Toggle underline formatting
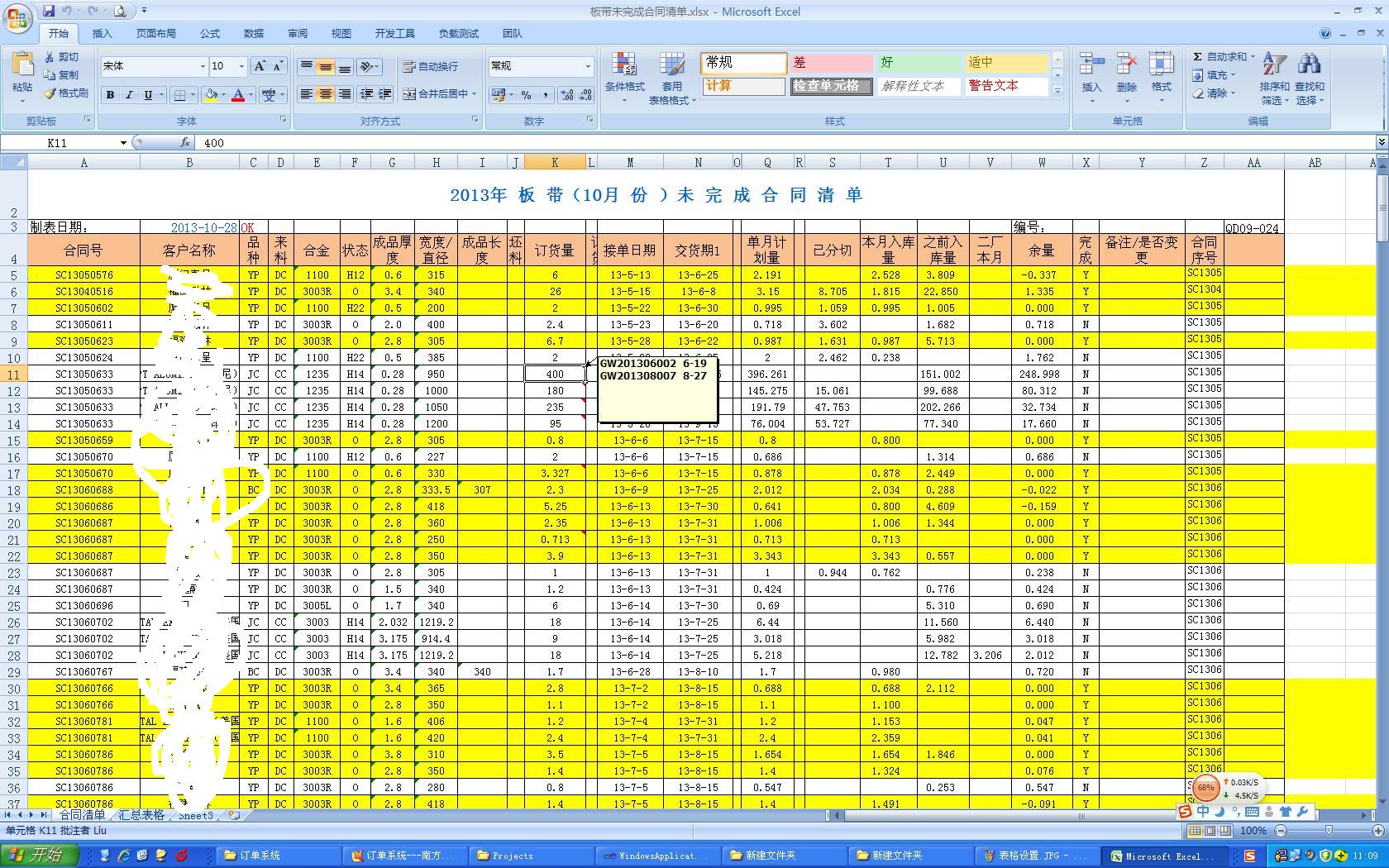 coord(148,95)
